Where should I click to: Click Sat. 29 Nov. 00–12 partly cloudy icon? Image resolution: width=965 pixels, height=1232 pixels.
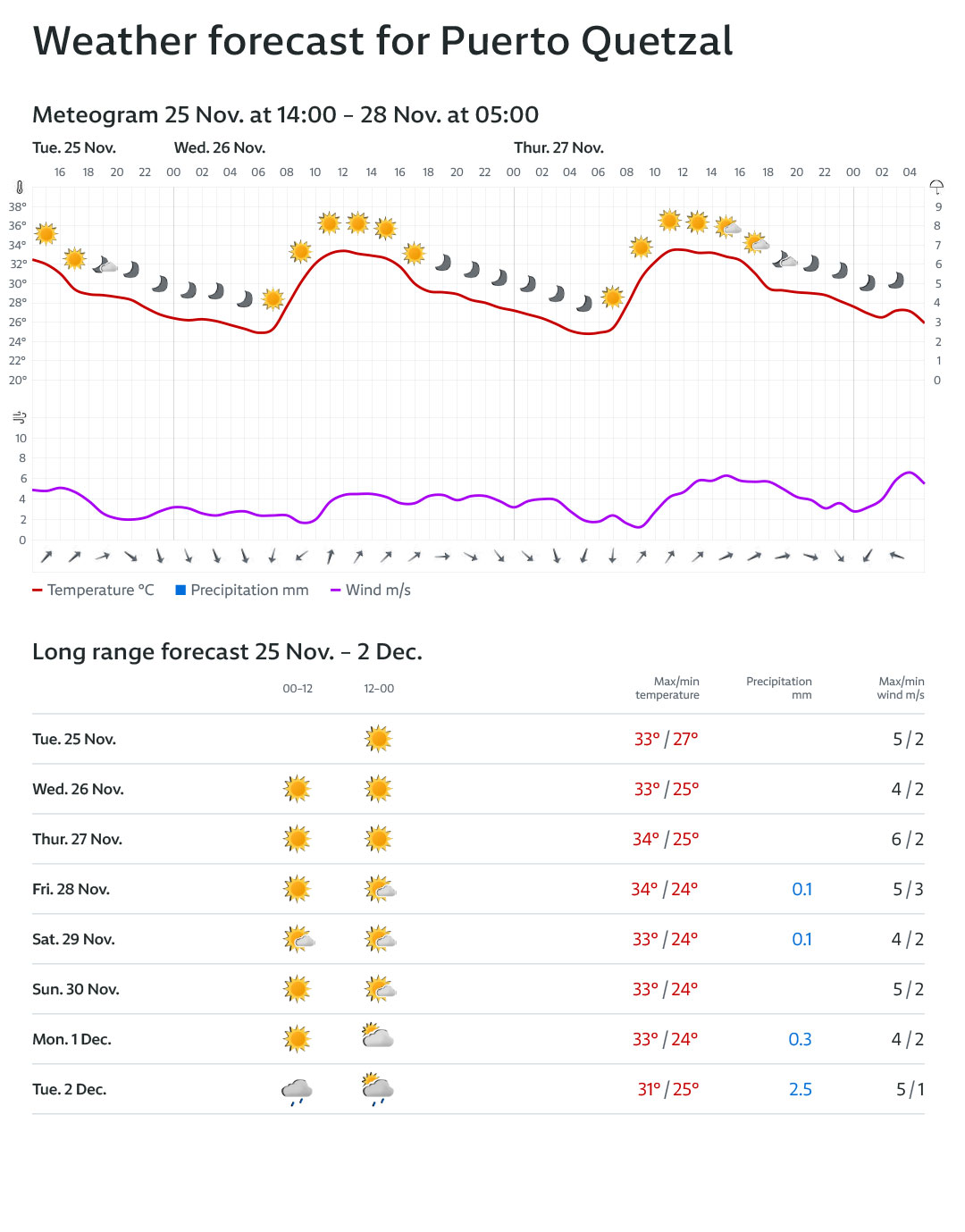298,939
